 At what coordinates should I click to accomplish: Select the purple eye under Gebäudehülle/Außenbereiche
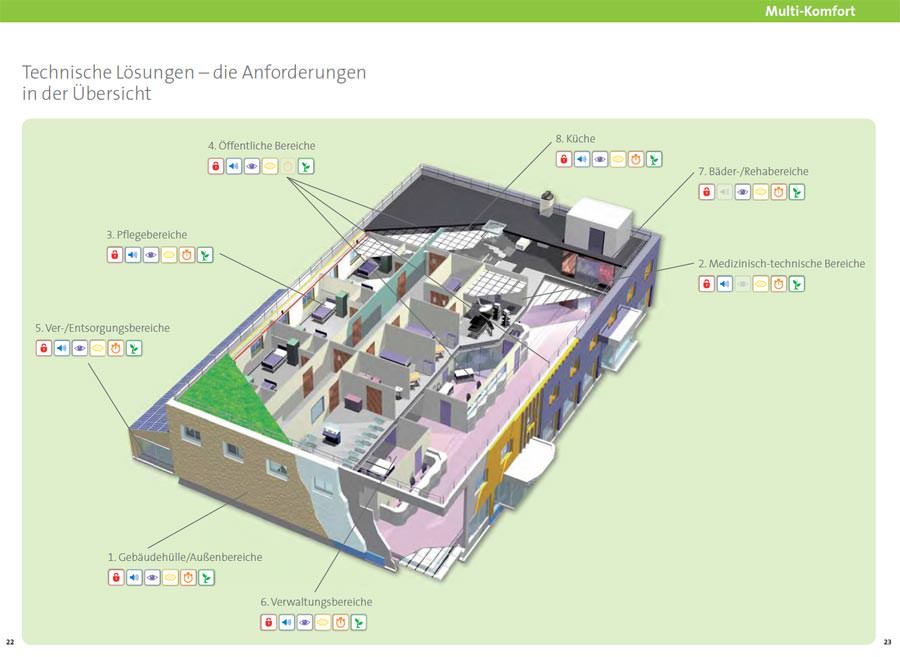[x=152, y=577]
